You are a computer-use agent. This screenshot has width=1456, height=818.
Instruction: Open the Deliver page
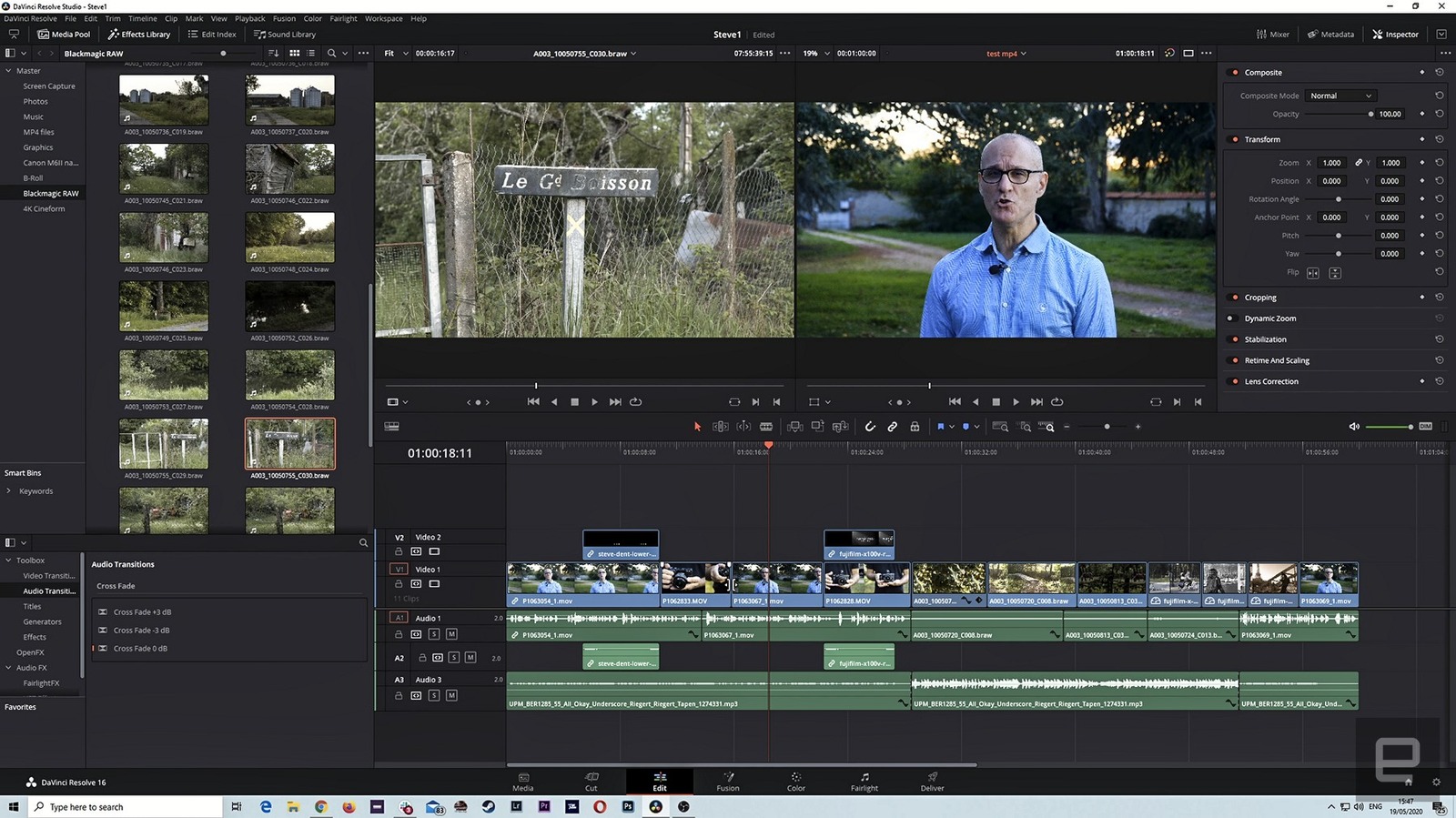pos(932,782)
